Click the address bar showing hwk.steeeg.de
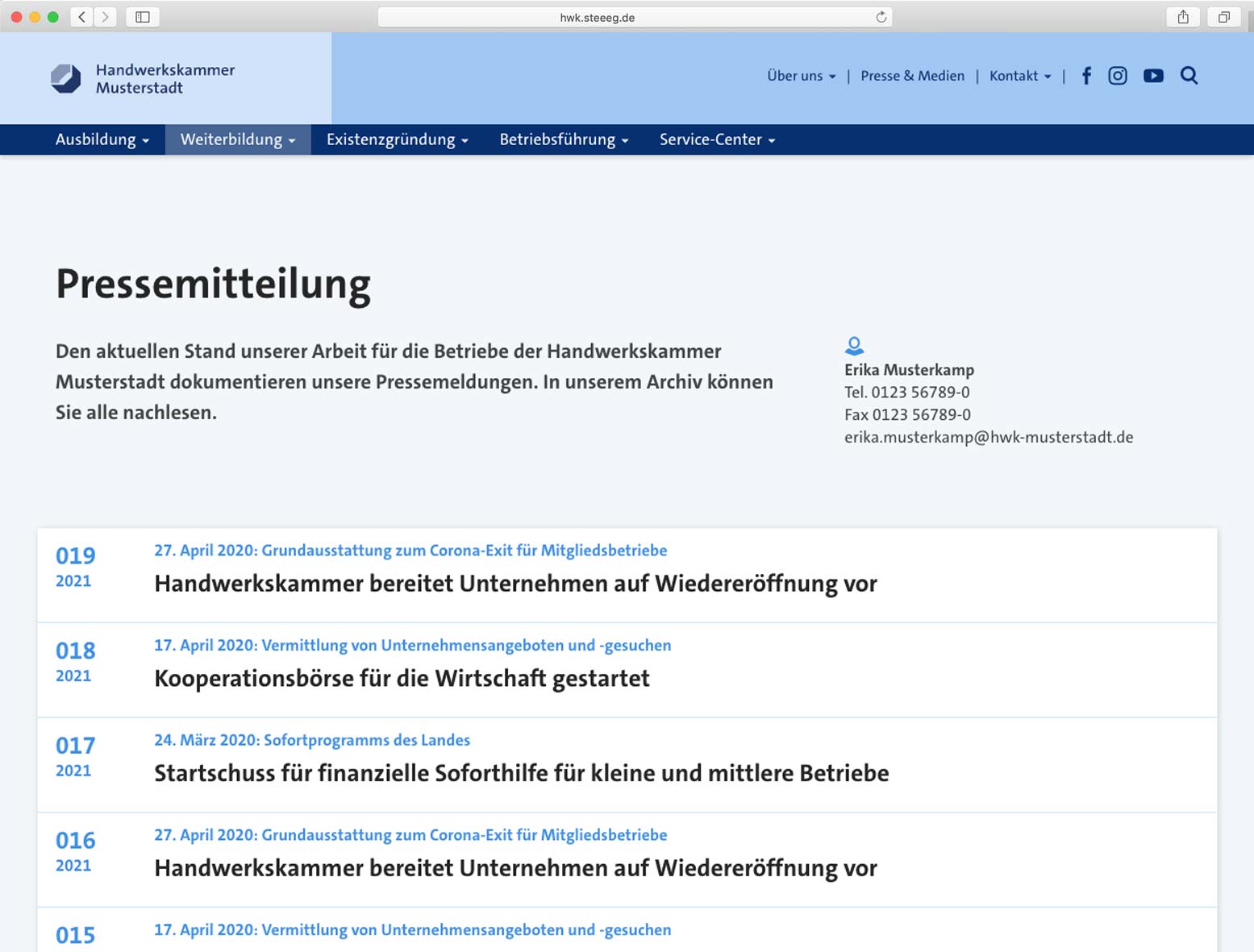Viewport: 1254px width, 952px height. (x=597, y=17)
